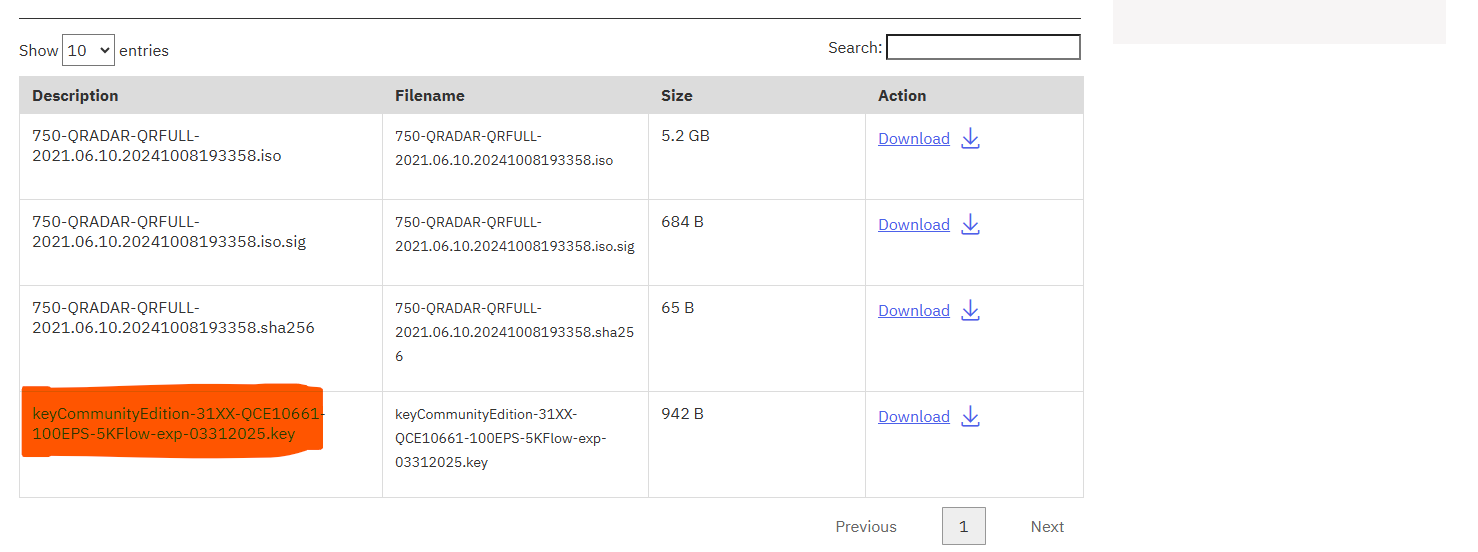Click the download arrow icon for the .sha256 file
1478x552 pixels.
(970, 311)
